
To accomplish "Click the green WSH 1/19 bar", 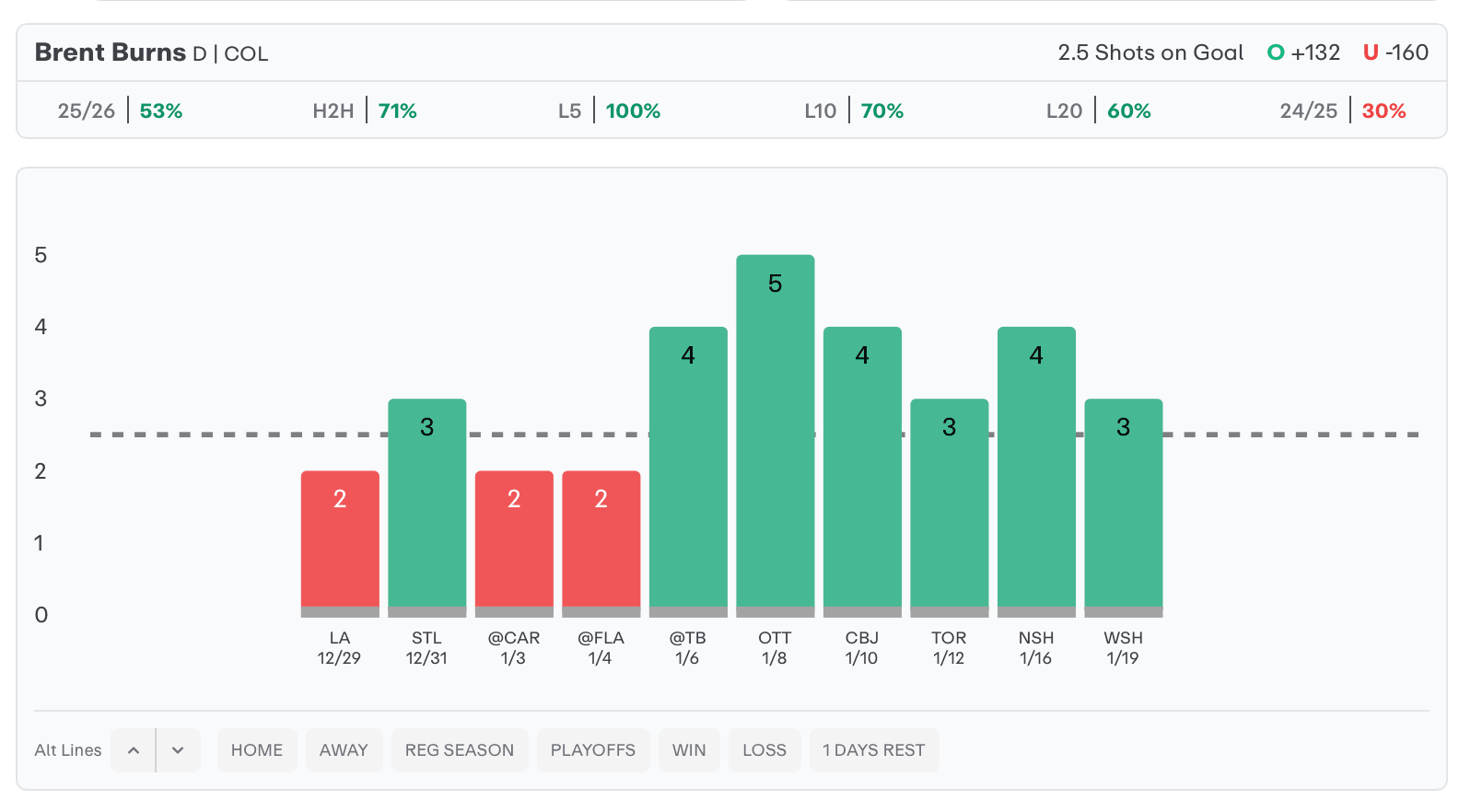I will pyautogui.click(x=1123, y=506).
